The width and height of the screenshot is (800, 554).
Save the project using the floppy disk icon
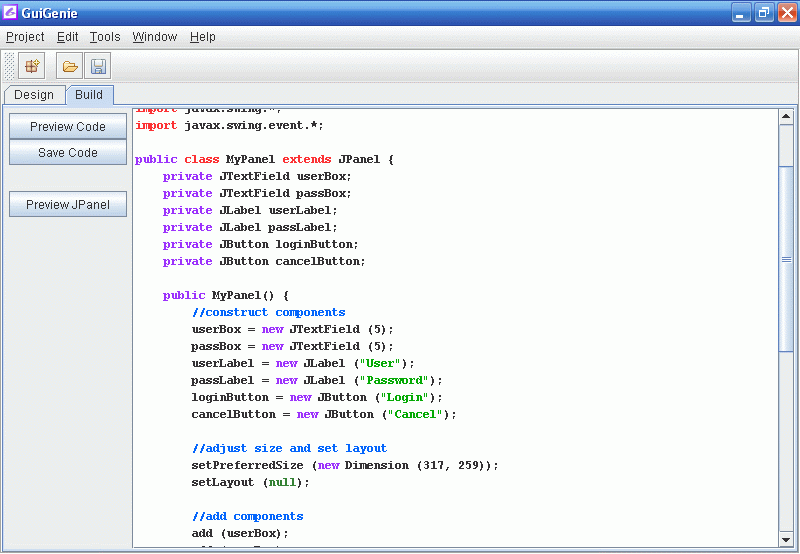pos(98,67)
